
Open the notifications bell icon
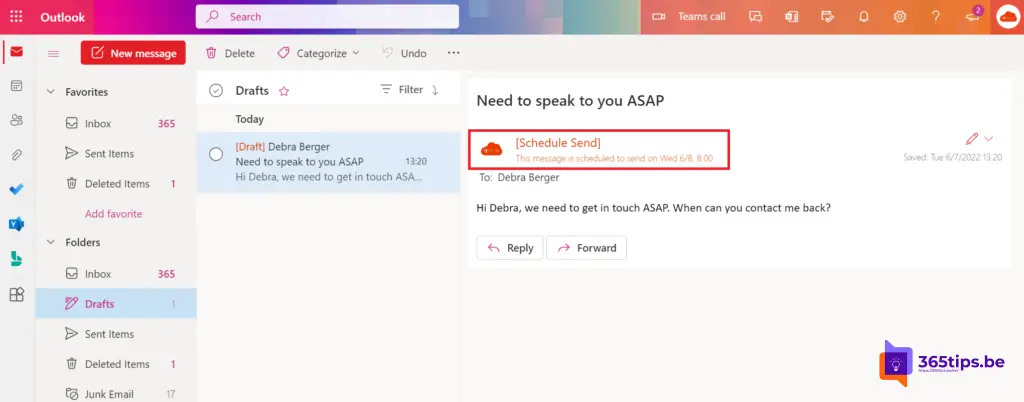(864, 17)
